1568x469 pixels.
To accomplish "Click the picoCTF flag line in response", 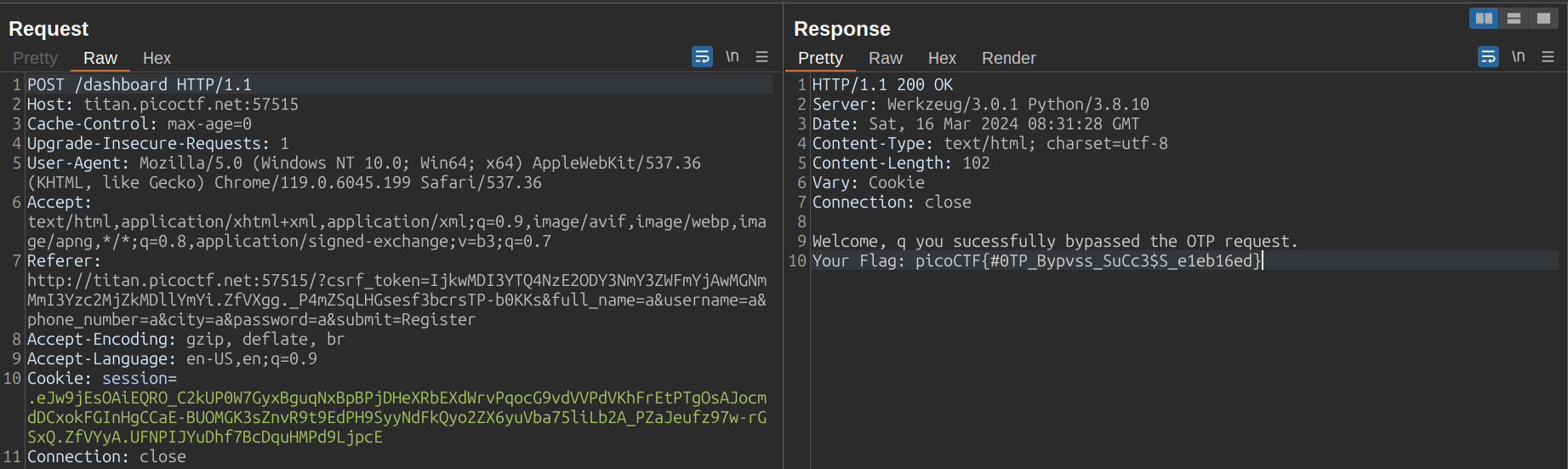I will tap(1037, 260).
